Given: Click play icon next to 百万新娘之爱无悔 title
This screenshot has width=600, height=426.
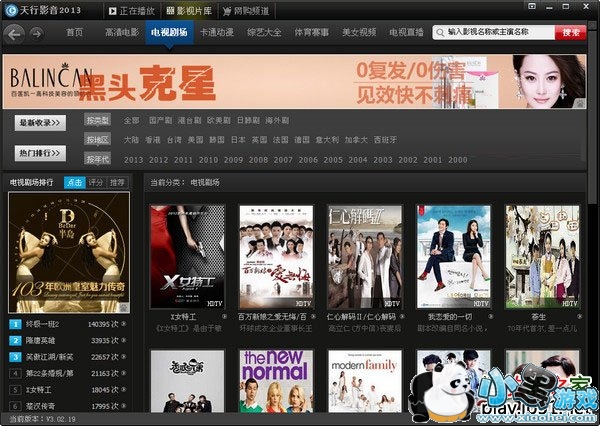Looking at the screenshot, I should click(x=313, y=317).
